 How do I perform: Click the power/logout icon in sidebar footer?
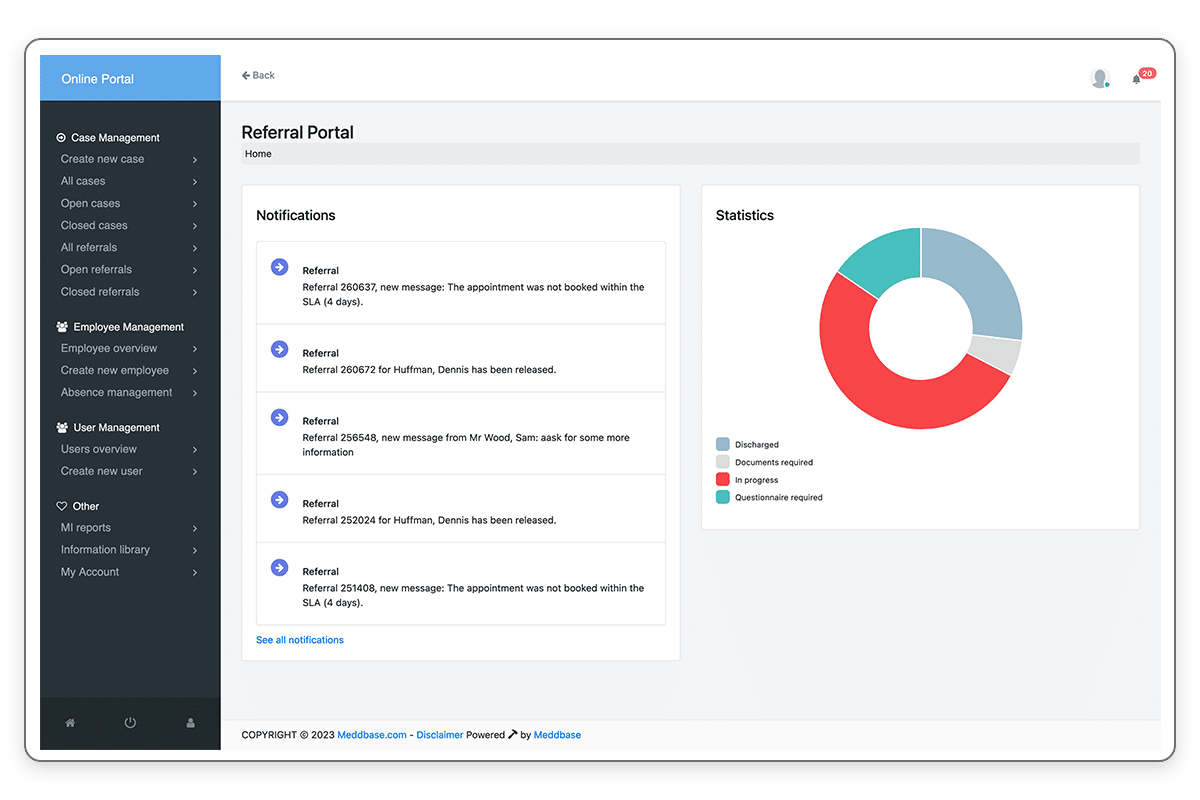click(x=130, y=723)
